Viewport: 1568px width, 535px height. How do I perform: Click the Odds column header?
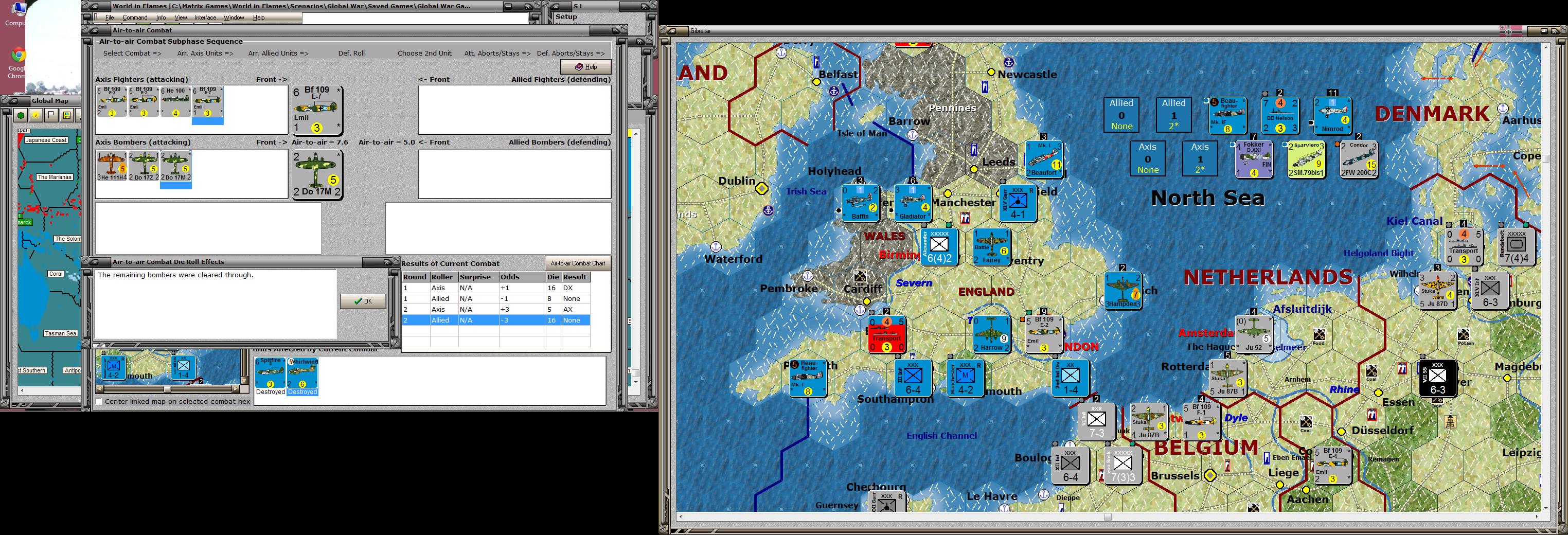click(x=522, y=277)
